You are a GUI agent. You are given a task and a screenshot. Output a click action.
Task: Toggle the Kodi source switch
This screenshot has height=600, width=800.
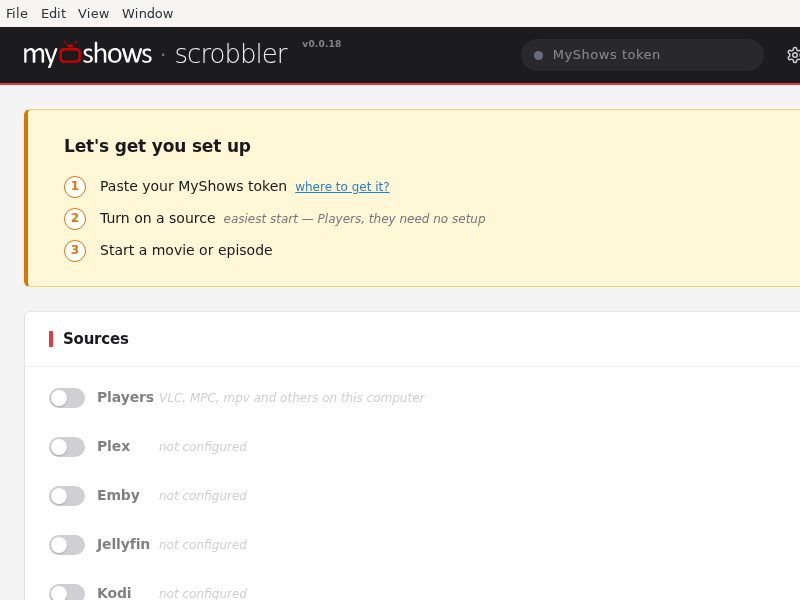pyautogui.click(x=67, y=592)
